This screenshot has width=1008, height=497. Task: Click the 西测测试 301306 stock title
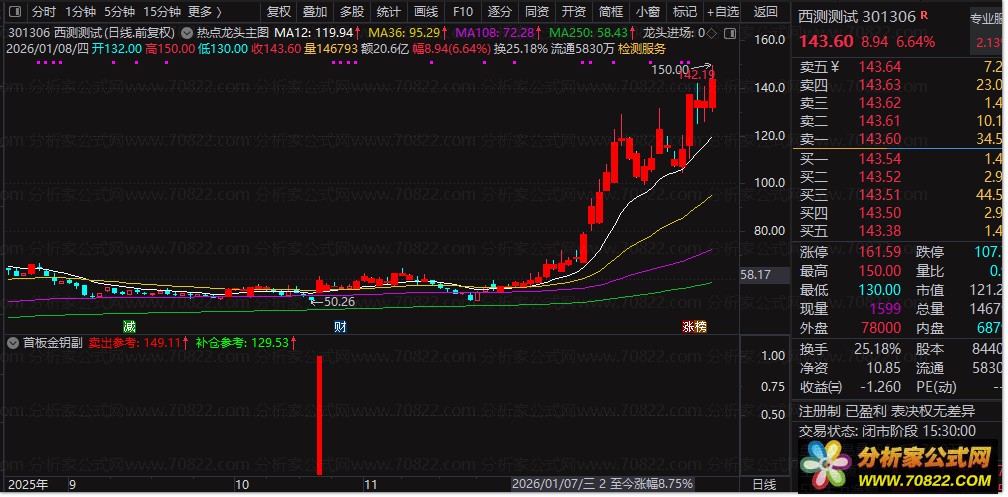click(857, 17)
